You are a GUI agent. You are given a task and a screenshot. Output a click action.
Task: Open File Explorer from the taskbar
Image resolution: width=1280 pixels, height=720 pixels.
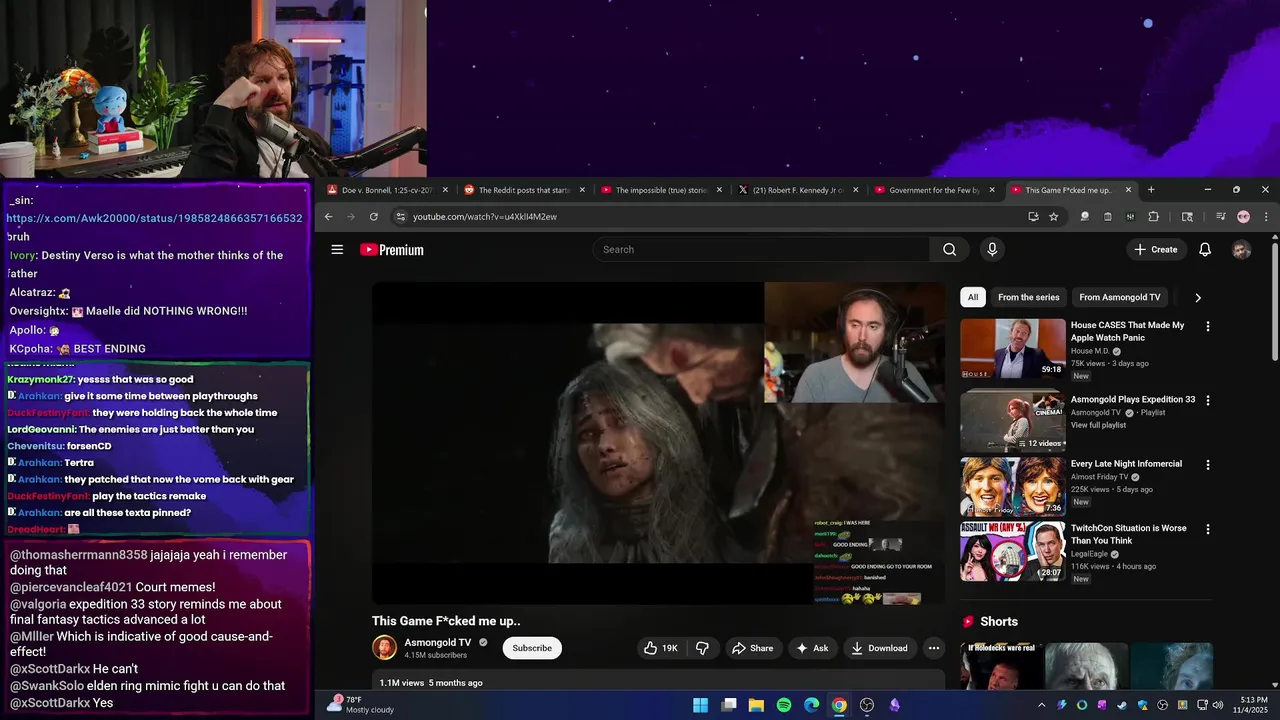tap(756, 705)
